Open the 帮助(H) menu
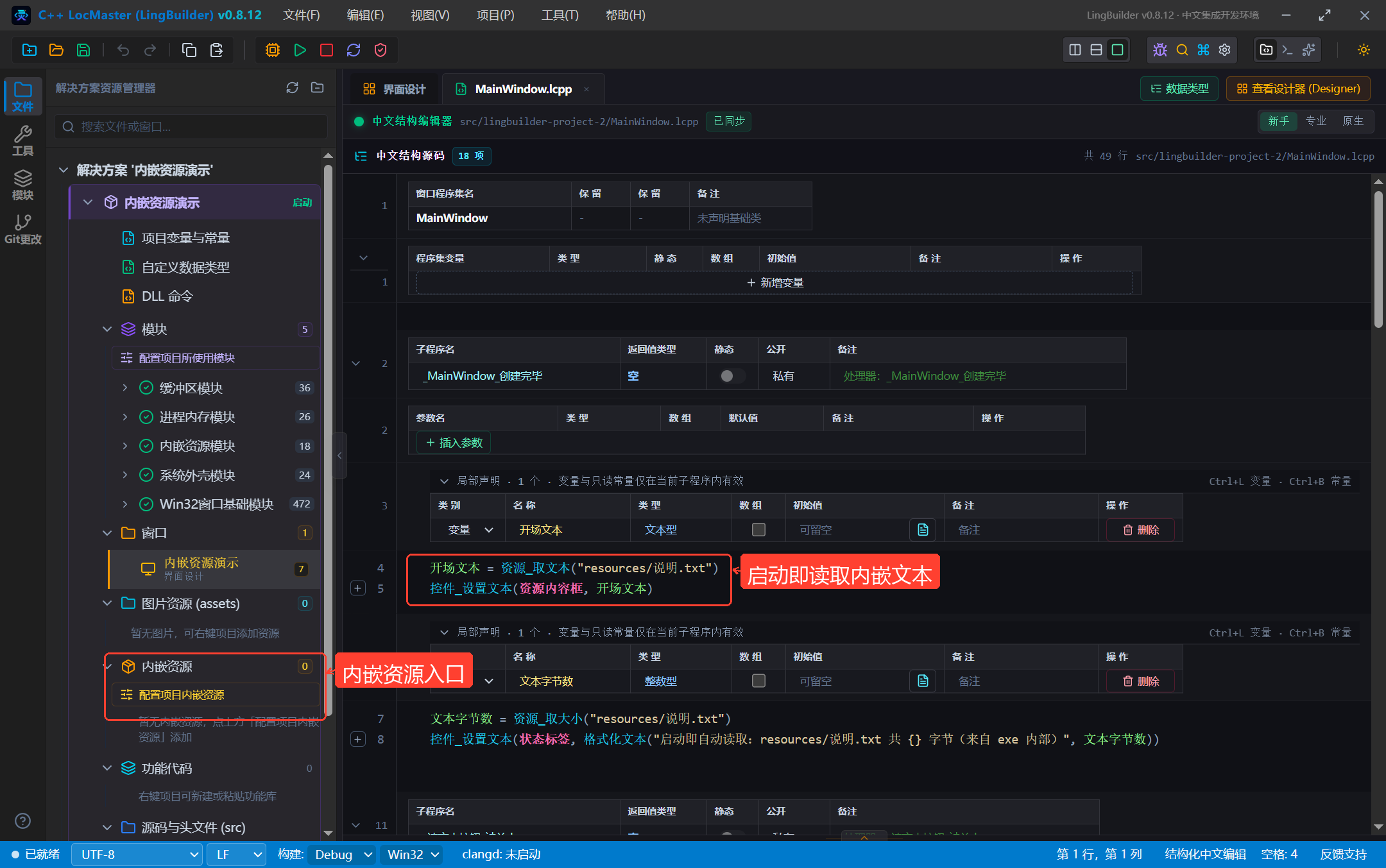This screenshot has height=868, width=1386. (x=626, y=15)
